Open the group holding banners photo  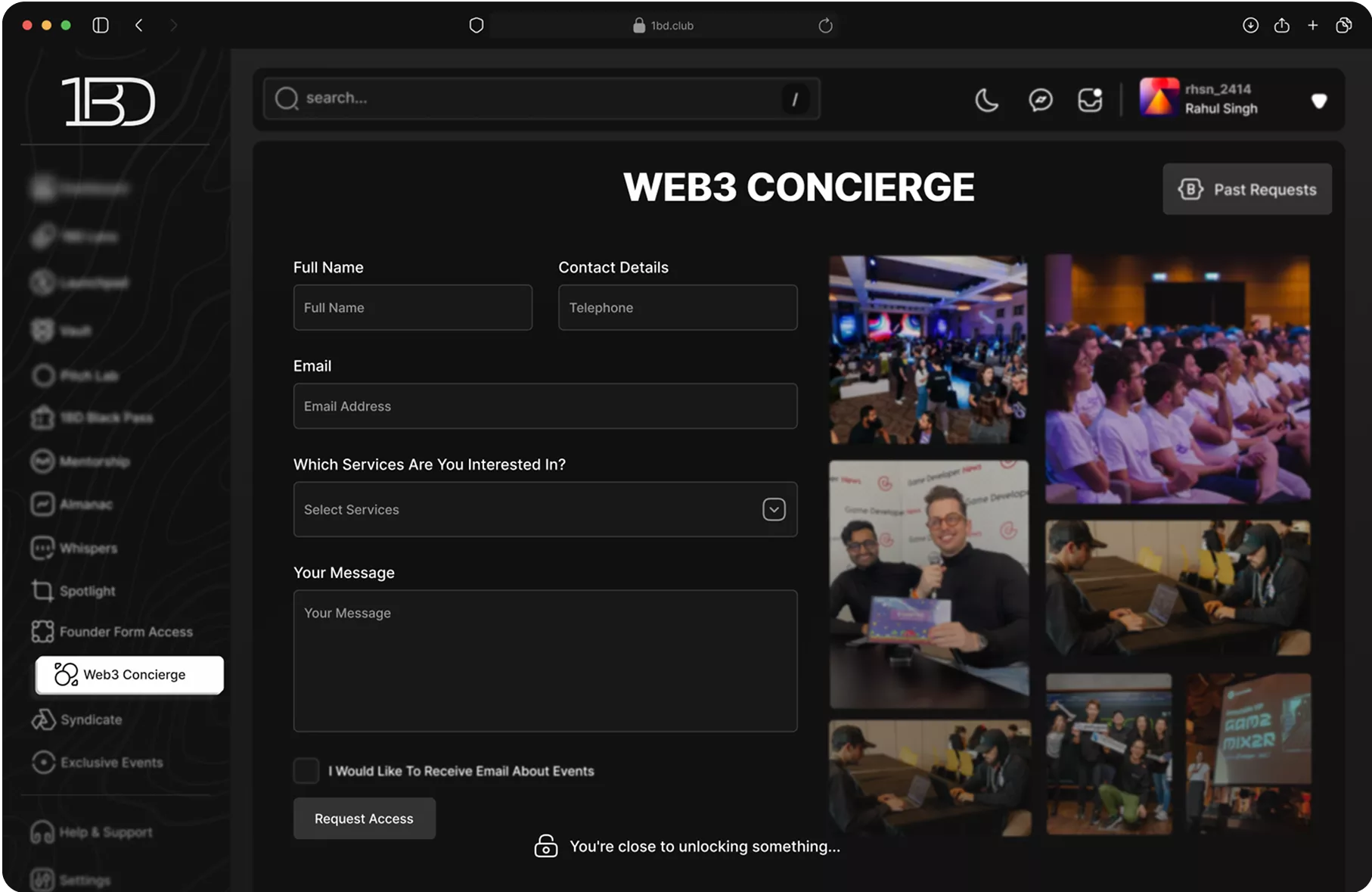pyautogui.click(x=1109, y=754)
